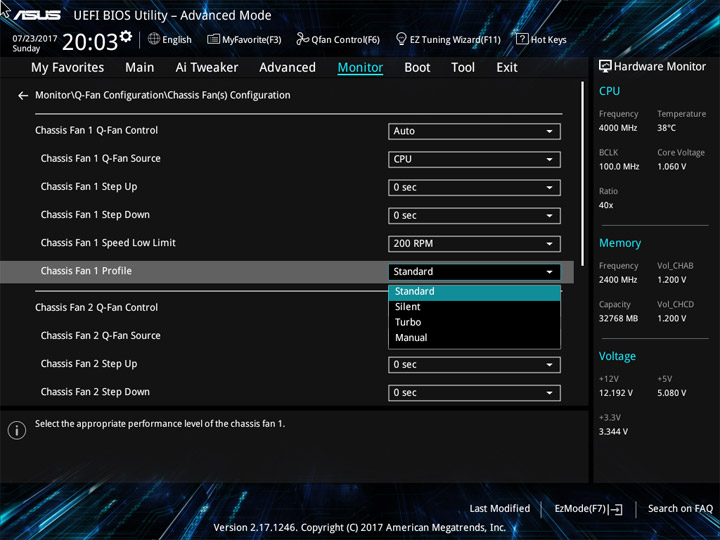Open Qfan Control(F6)
The width and height of the screenshot is (720, 540).
[338, 39]
